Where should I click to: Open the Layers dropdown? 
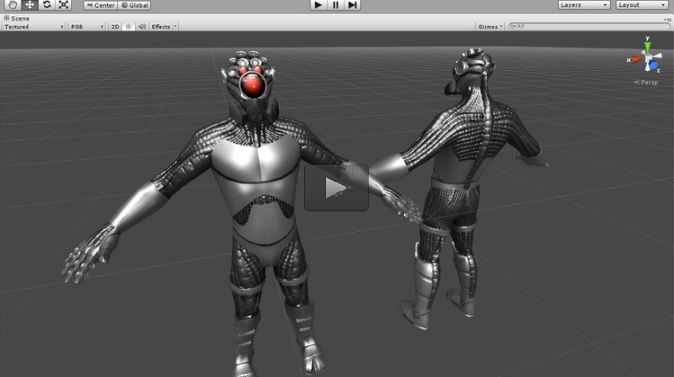[x=584, y=5]
